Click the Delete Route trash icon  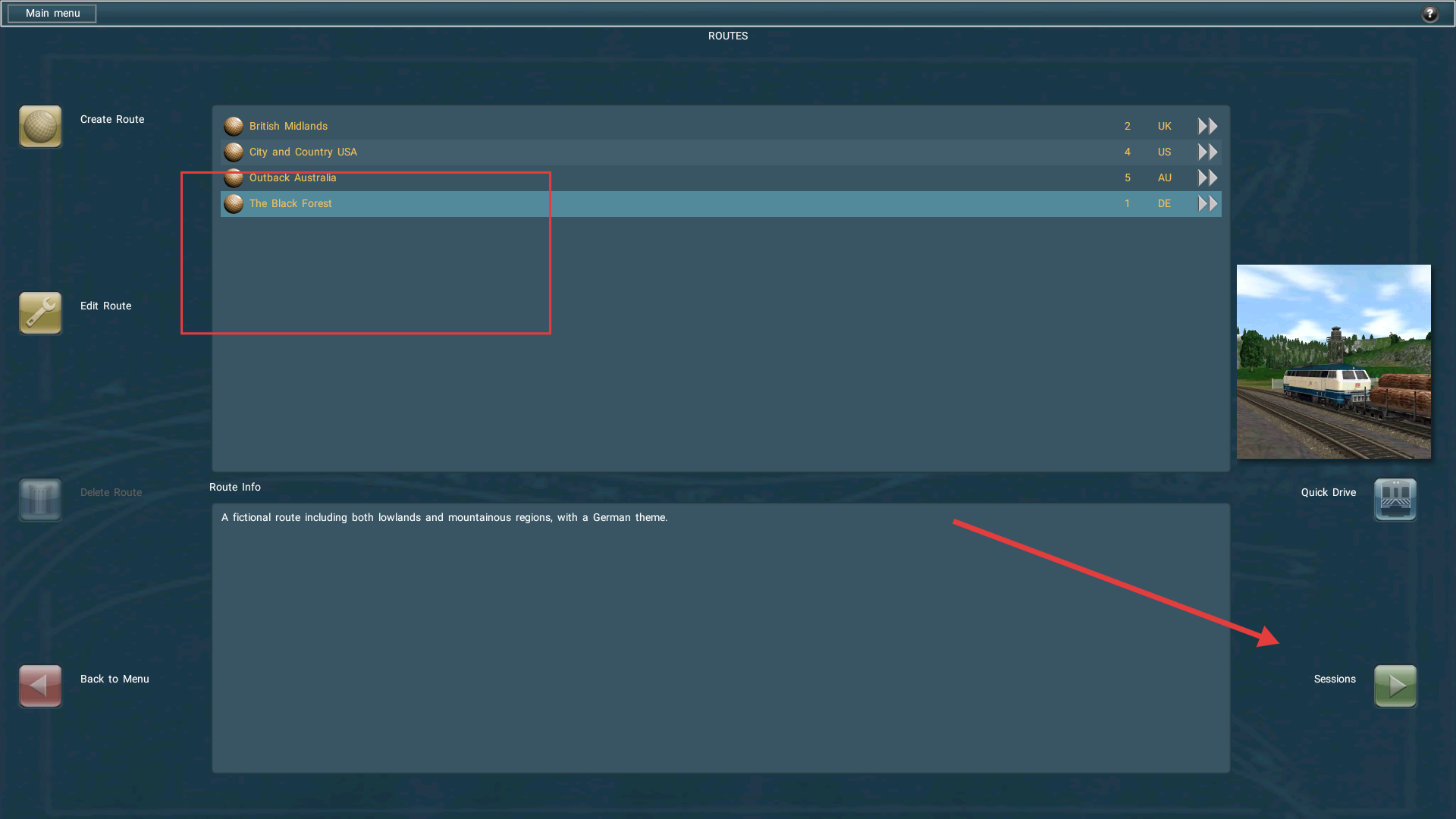click(x=40, y=500)
